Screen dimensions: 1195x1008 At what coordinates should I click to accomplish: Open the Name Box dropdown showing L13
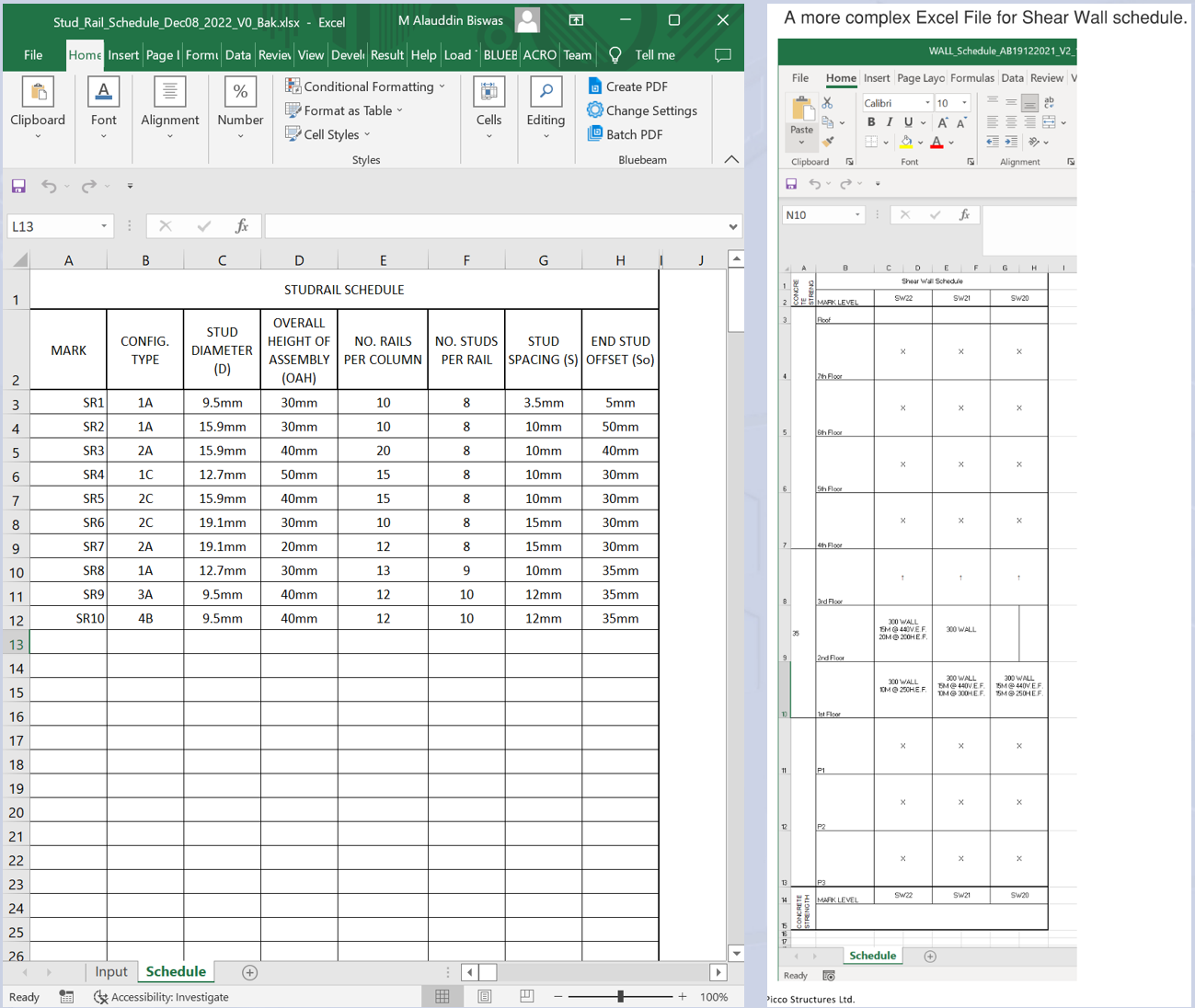pyautogui.click(x=104, y=226)
